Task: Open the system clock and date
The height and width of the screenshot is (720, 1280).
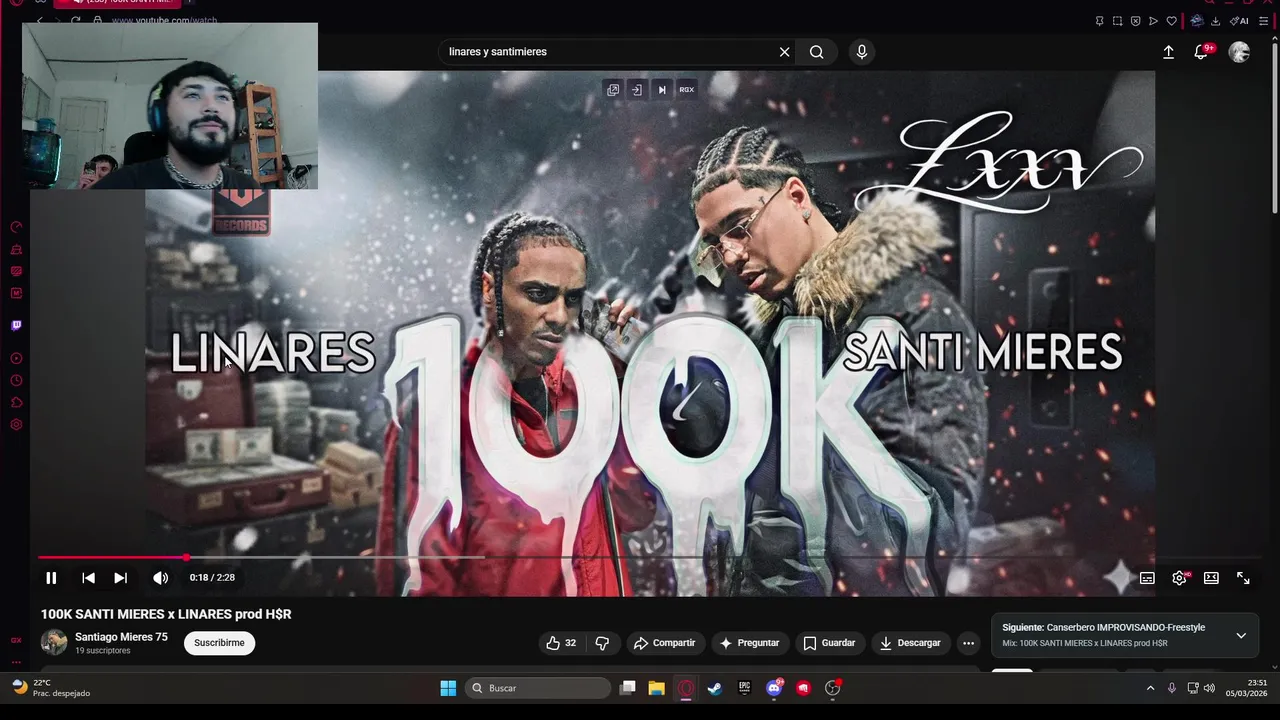Action: coord(1247,688)
